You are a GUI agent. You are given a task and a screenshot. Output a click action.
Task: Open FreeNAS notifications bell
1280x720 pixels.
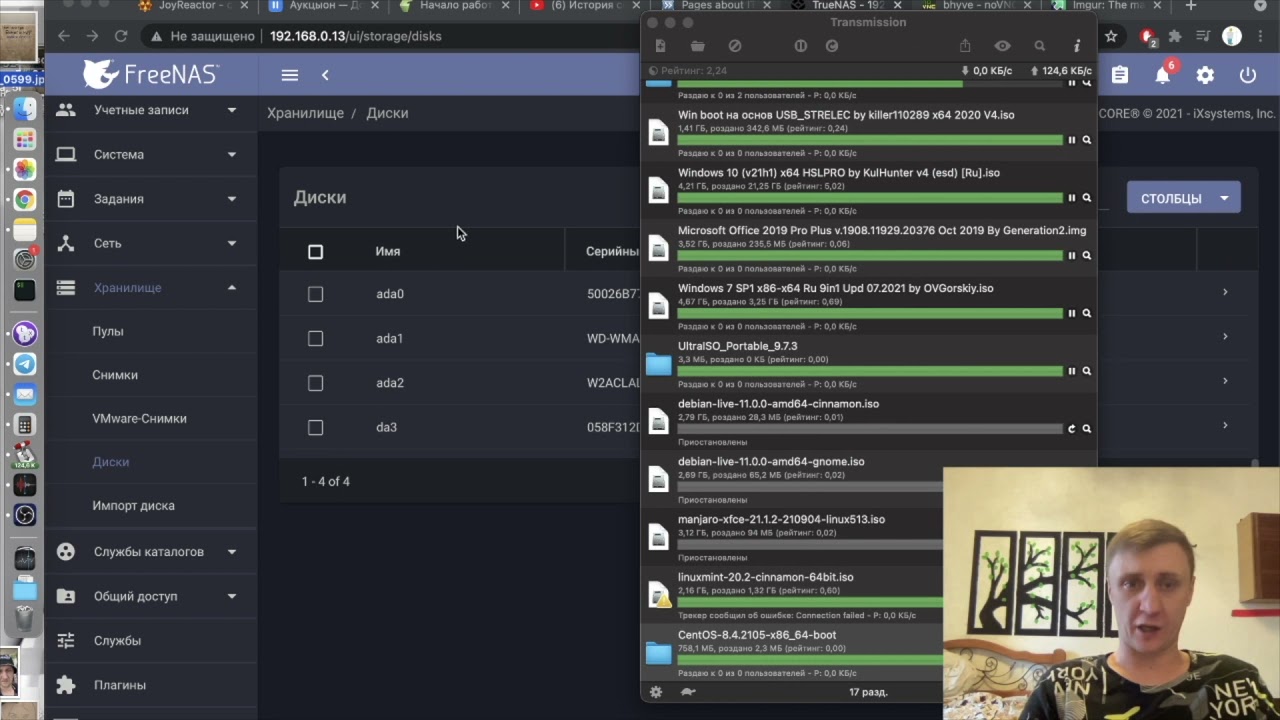(1163, 75)
